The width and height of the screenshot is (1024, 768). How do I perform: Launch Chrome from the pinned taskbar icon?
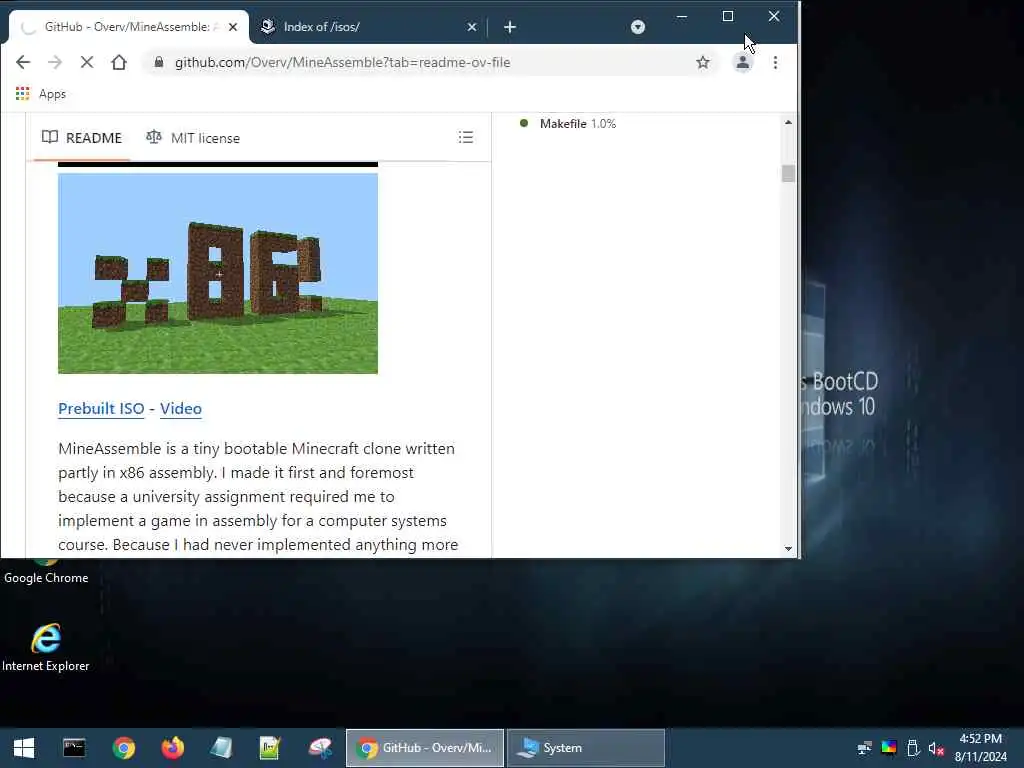123,748
